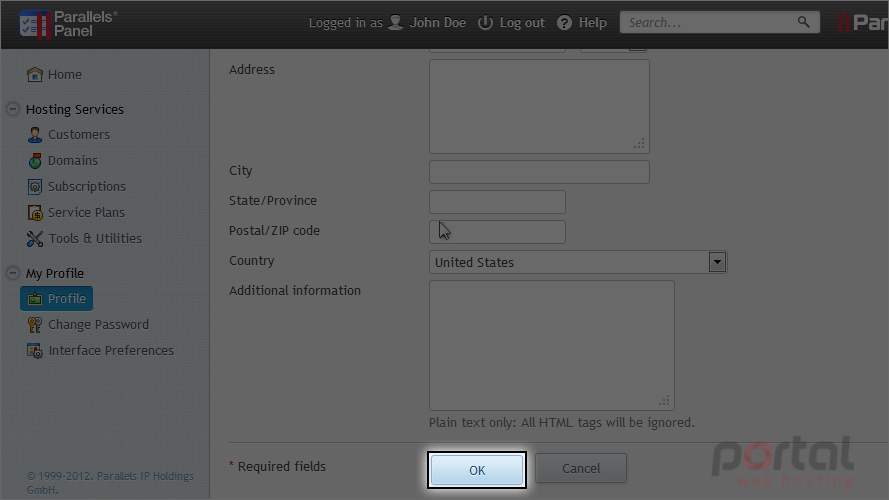Open the Home link

pyautogui.click(x=65, y=74)
